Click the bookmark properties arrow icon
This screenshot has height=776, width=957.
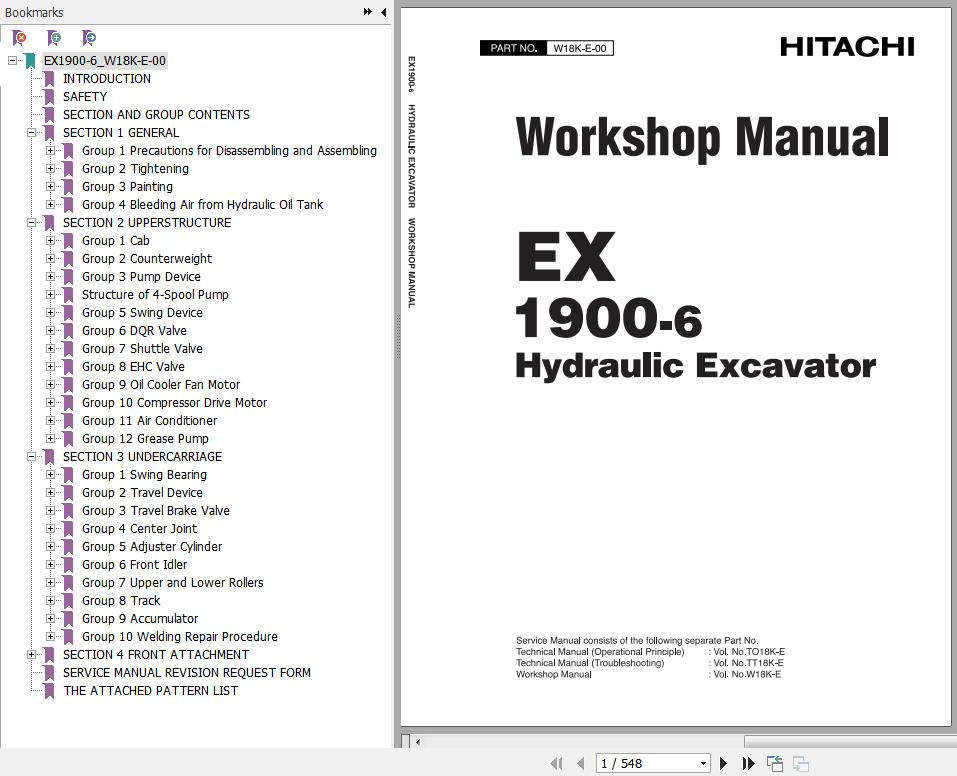[89, 38]
